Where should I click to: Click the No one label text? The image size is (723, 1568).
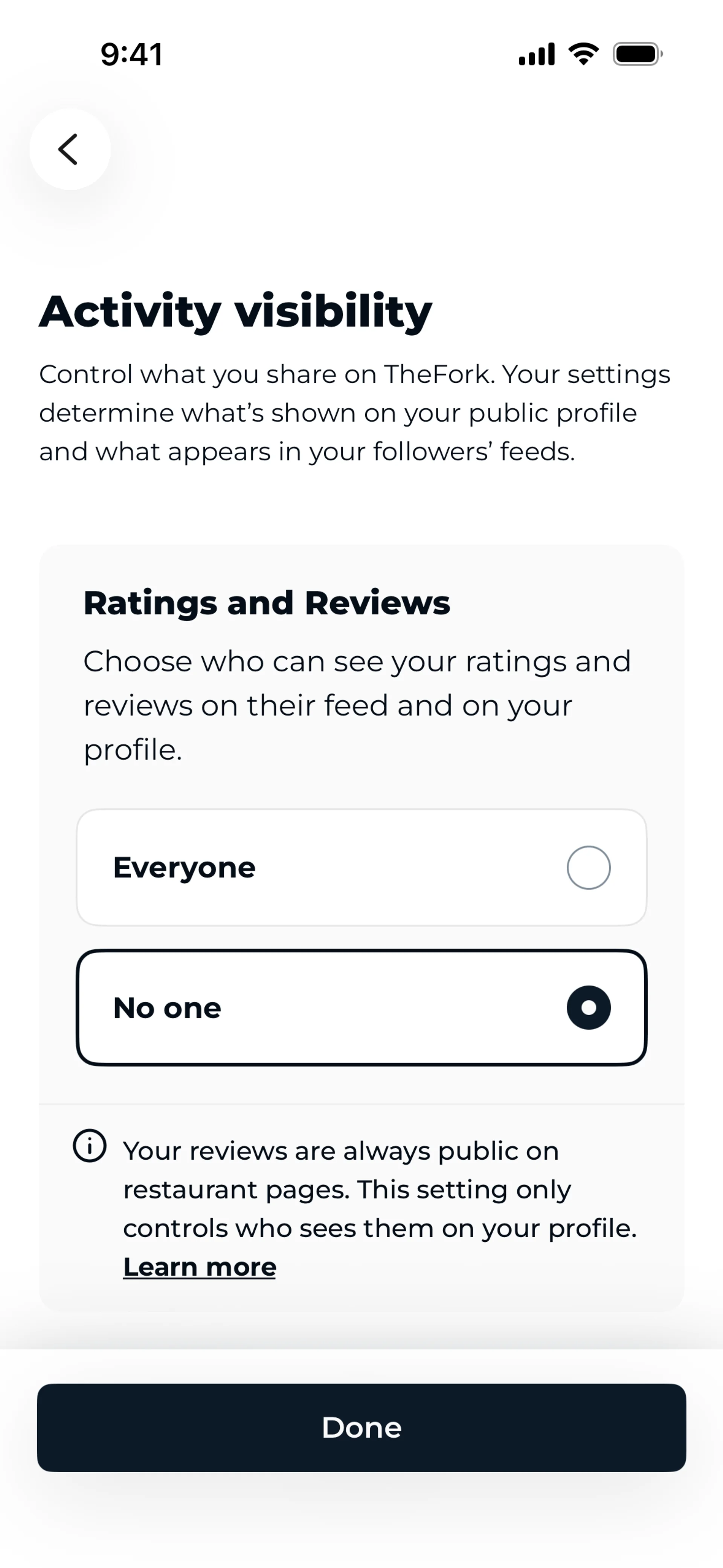click(167, 1008)
